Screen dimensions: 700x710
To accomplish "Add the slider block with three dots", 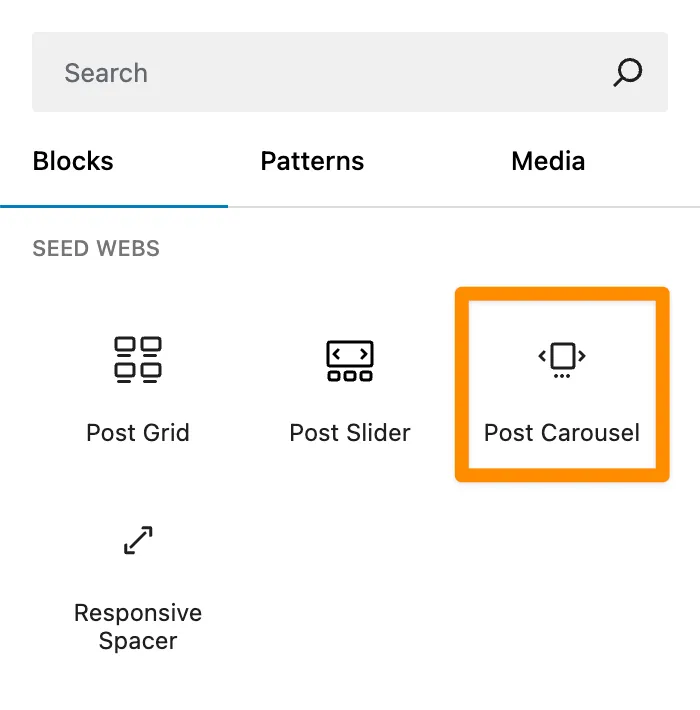I will click(350, 385).
